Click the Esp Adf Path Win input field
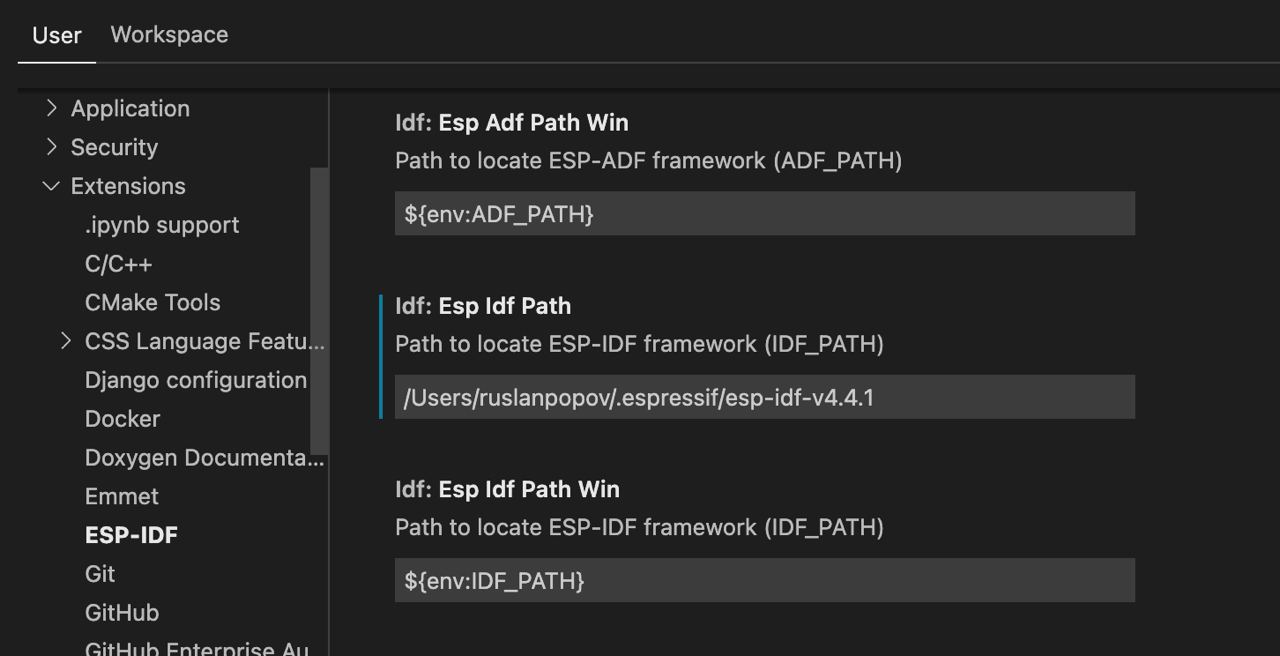1280x656 pixels. [764, 214]
